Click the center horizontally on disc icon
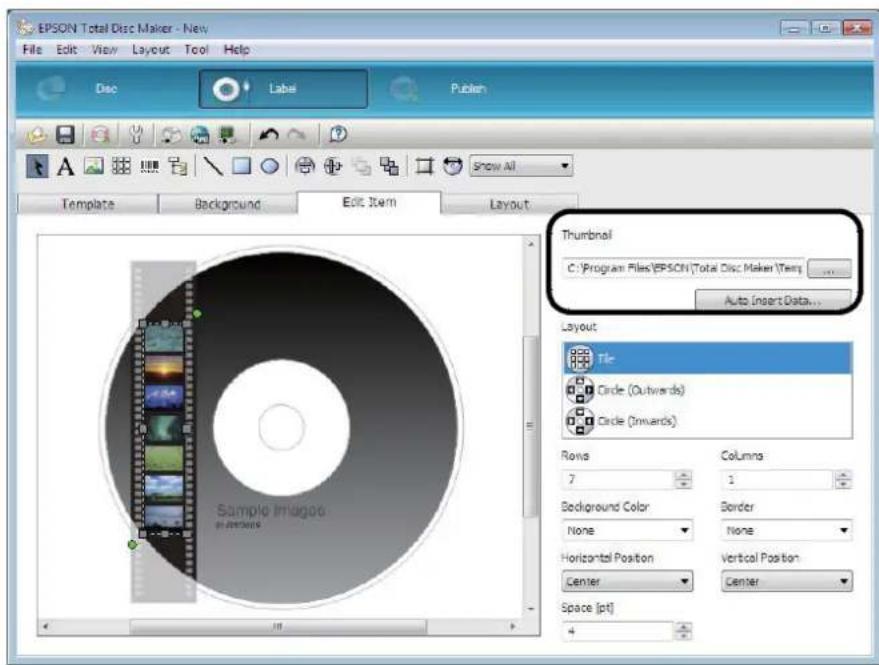The height and width of the screenshot is (665, 879). 304,166
